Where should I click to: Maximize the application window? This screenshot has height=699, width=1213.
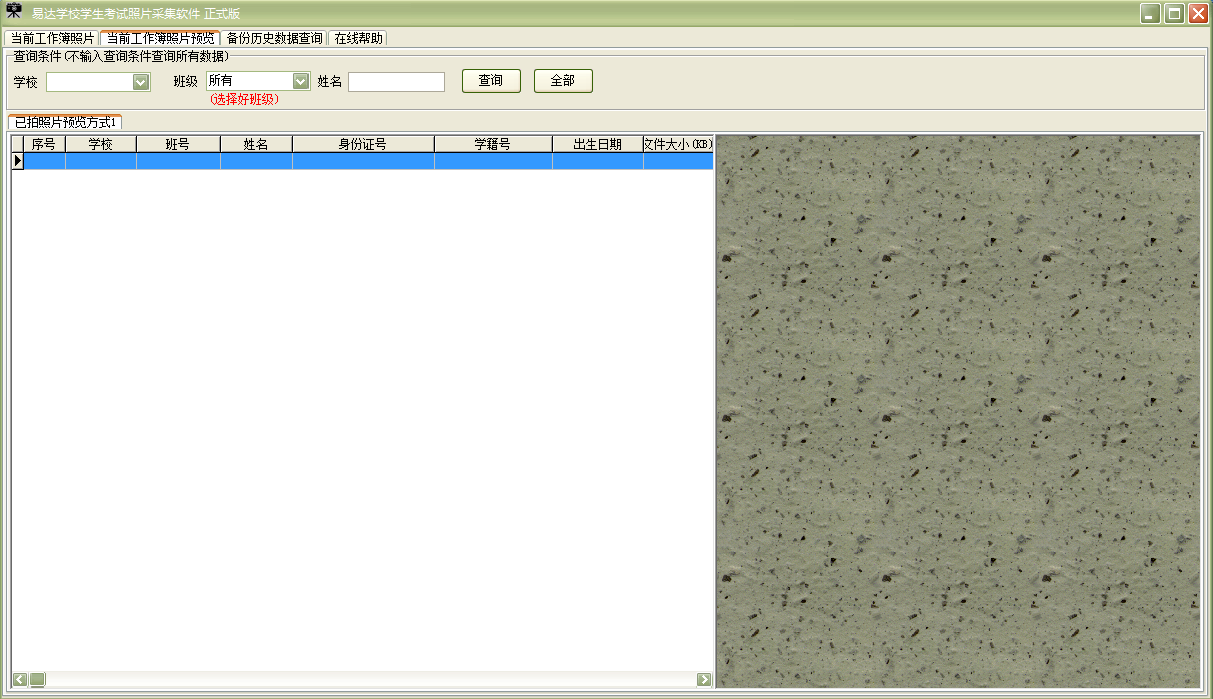tap(1174, 14)
